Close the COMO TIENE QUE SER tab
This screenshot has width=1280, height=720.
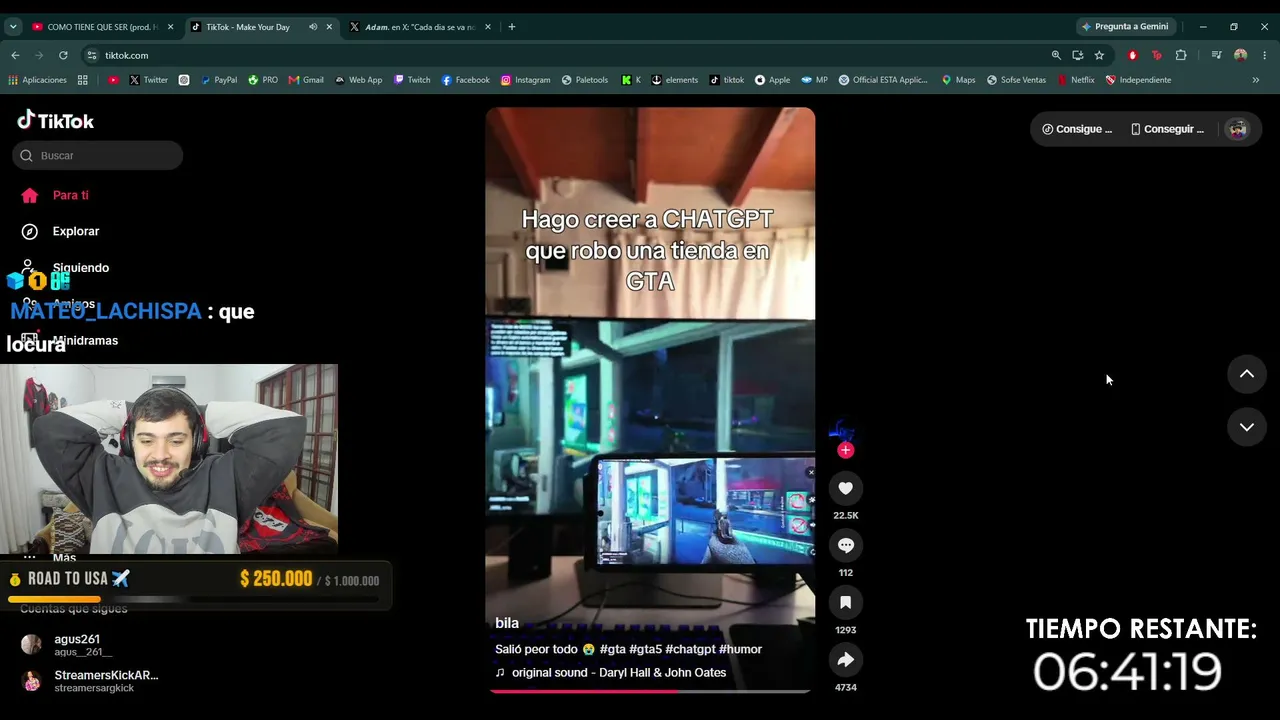171,27
